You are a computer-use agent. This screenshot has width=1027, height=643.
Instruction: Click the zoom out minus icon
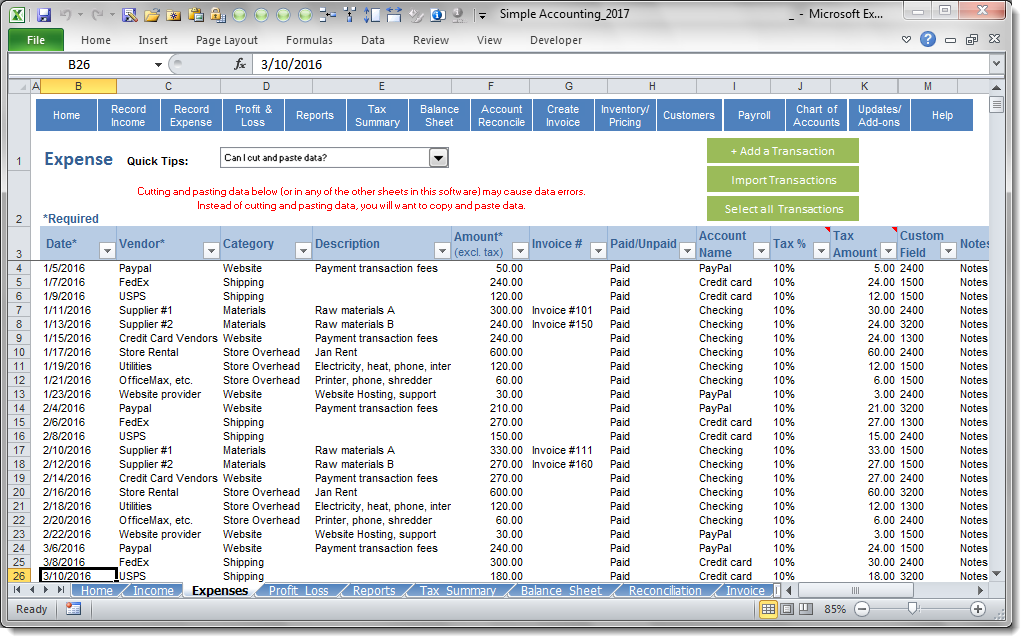tap(863, 609)
